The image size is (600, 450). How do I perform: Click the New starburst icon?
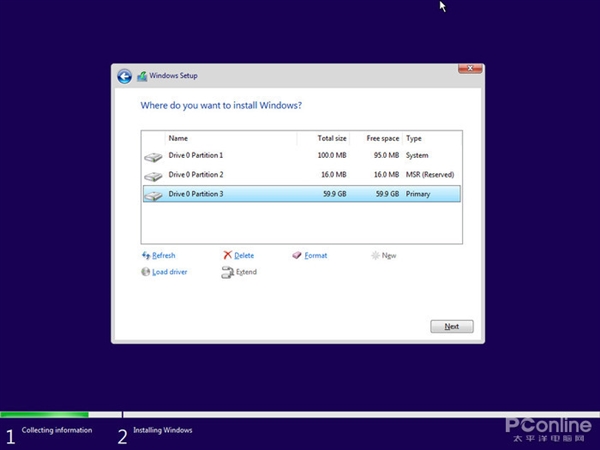point(375,255)
